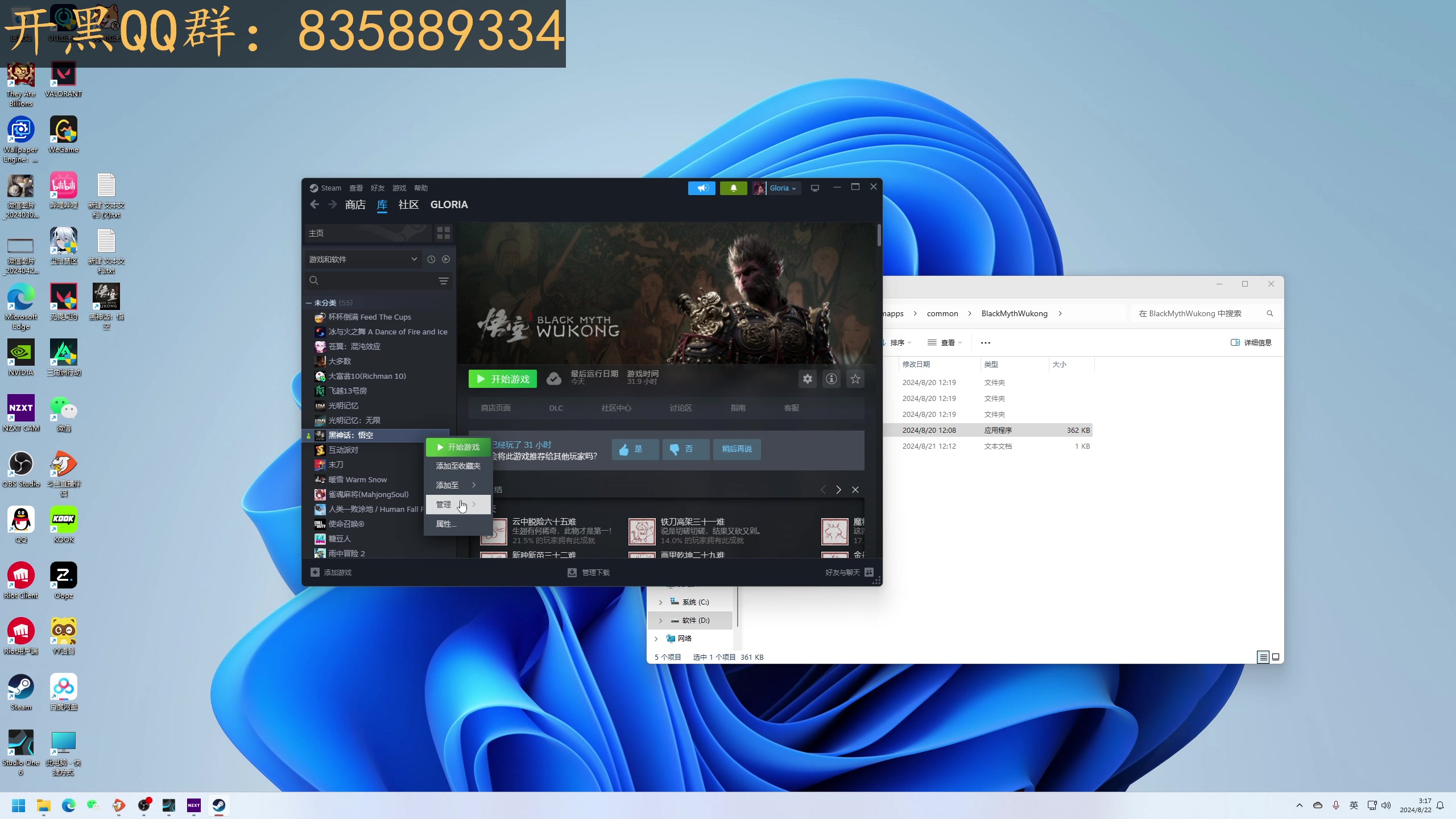Viewport: 1456px width, 819px height.
Task: Click the Steam announcements megaphone icon
Action: pos(702,188)
